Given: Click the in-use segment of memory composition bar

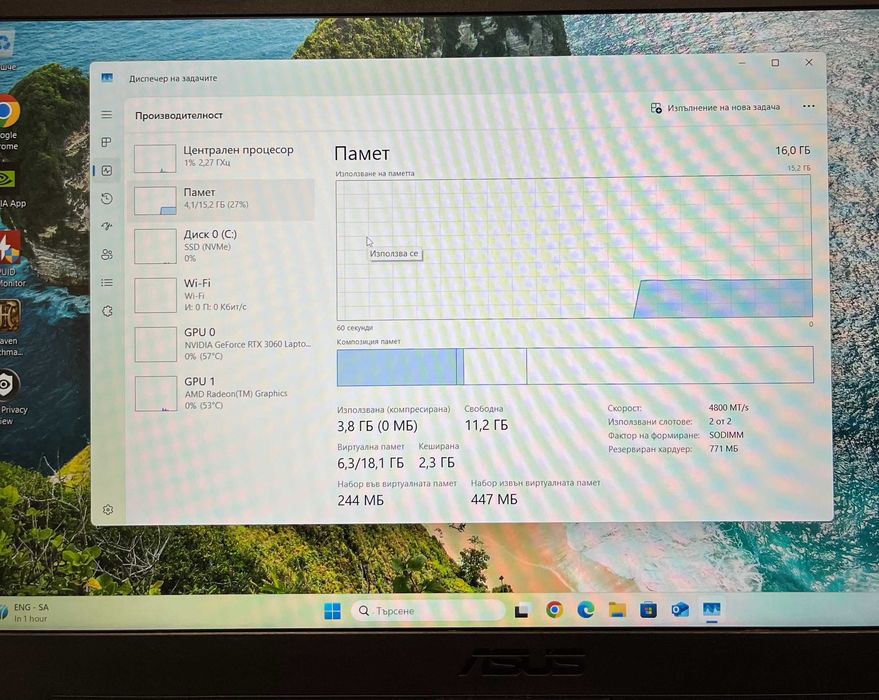Looking at the screenshot, I should [397, 367].
